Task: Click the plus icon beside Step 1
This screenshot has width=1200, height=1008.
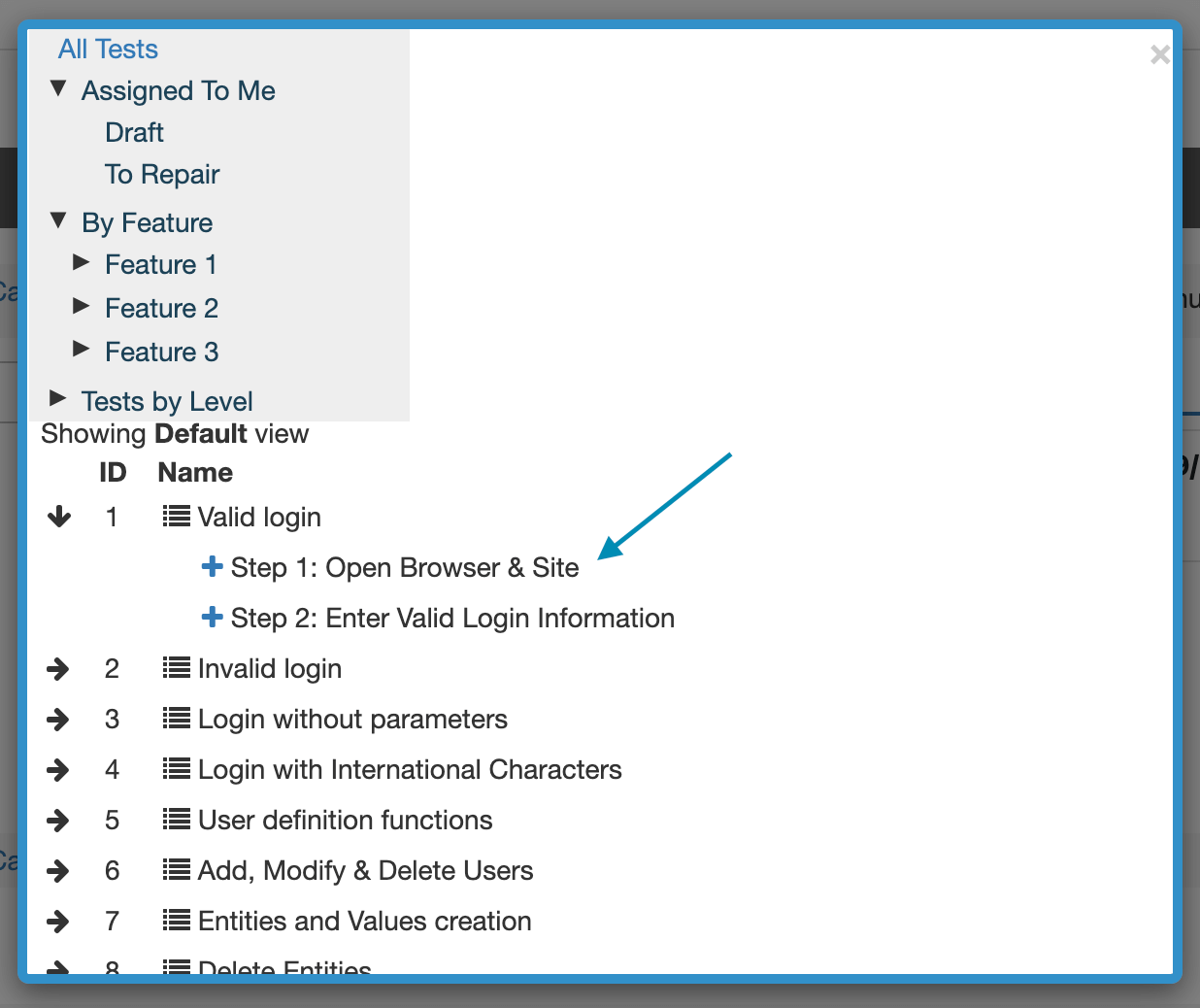Action: coord(212,567)
